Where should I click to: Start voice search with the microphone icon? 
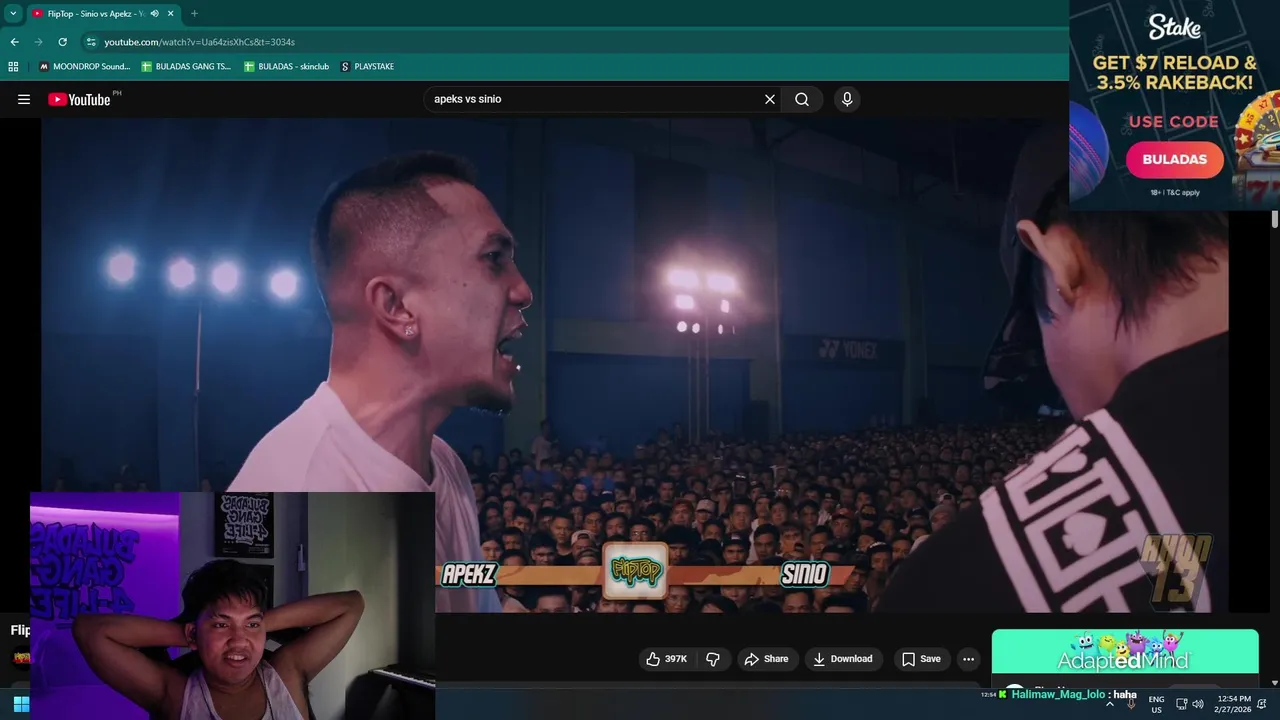pyautogui.click(x=847, y=99)
